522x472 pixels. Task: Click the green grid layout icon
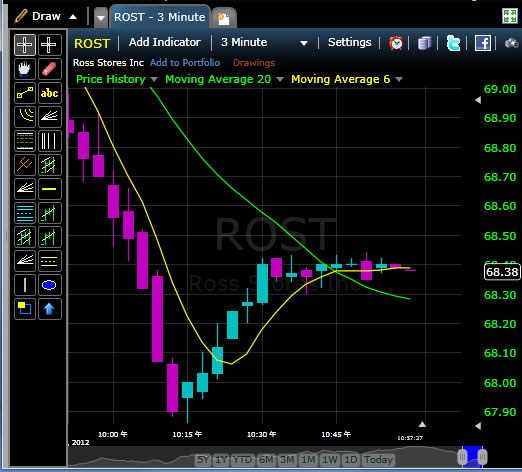(x=510, y=16)
